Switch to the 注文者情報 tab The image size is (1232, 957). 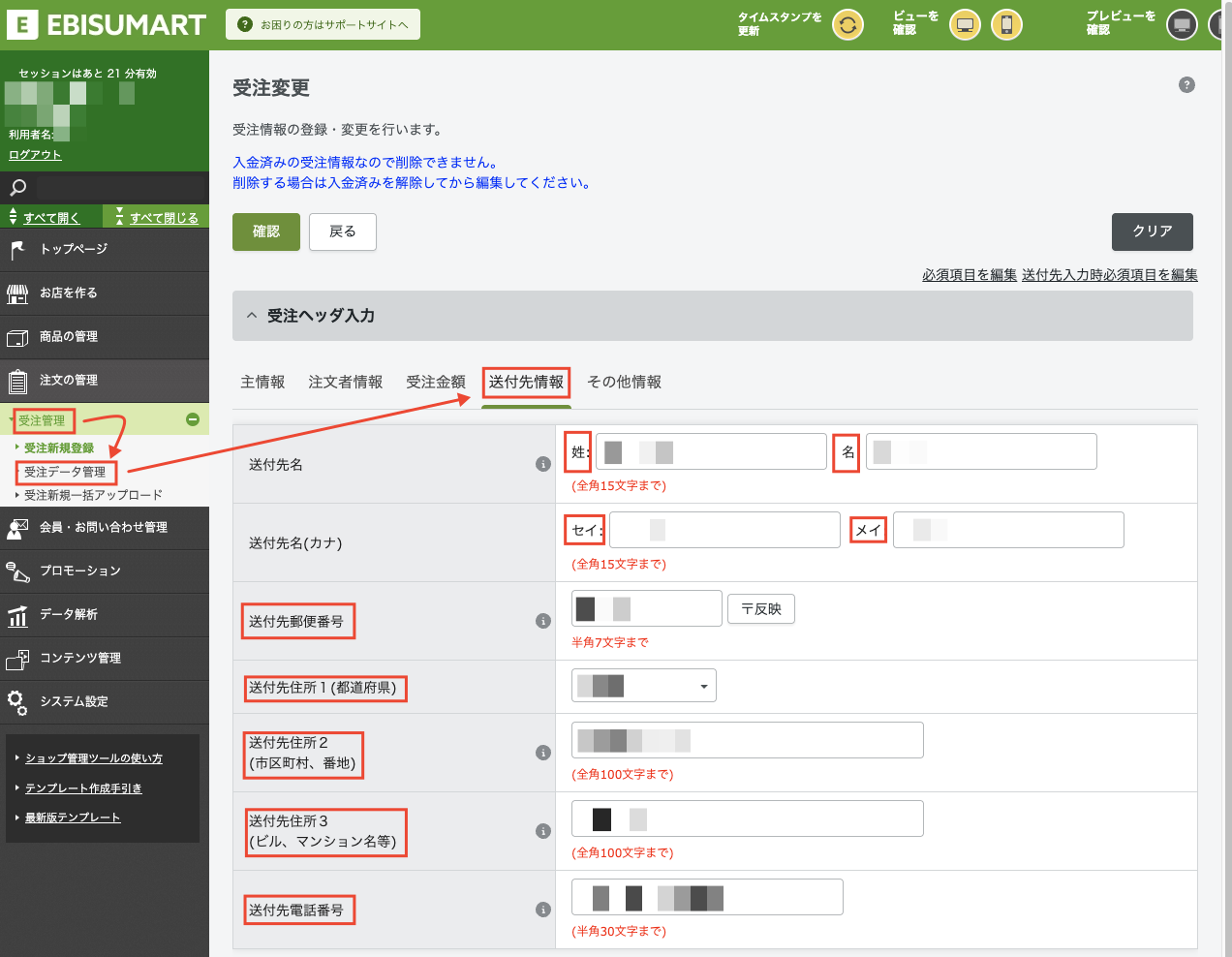tap(345, 382)
